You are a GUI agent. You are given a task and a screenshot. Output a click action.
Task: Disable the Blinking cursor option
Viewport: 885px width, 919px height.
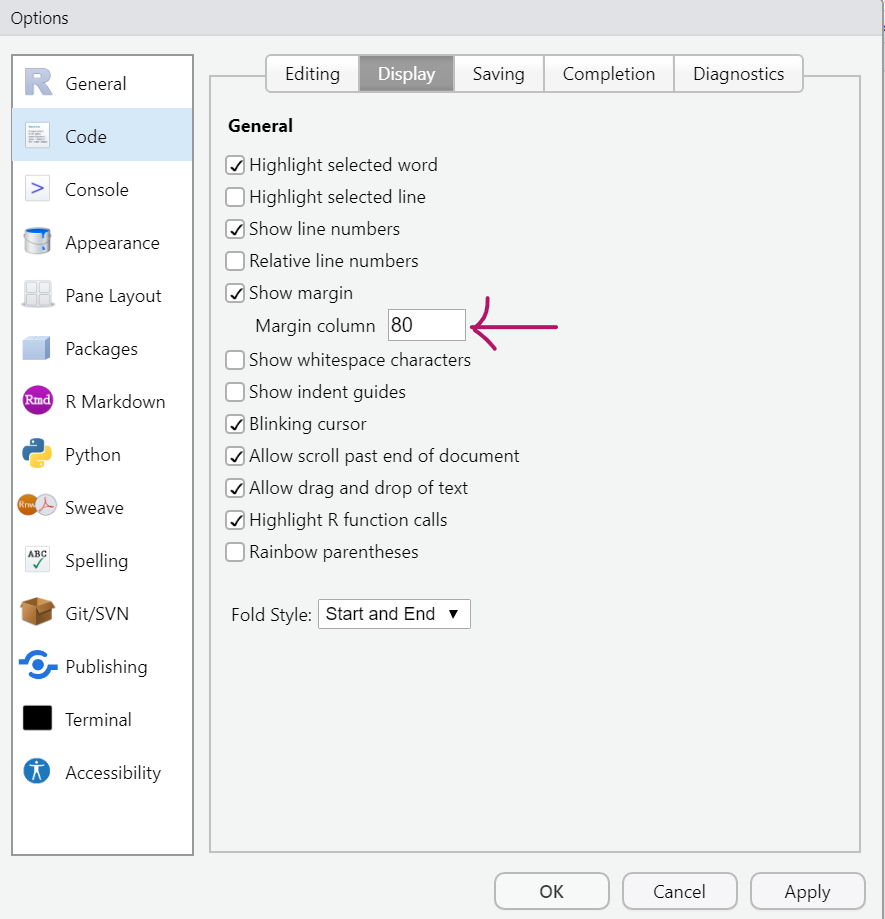point(235,424)
